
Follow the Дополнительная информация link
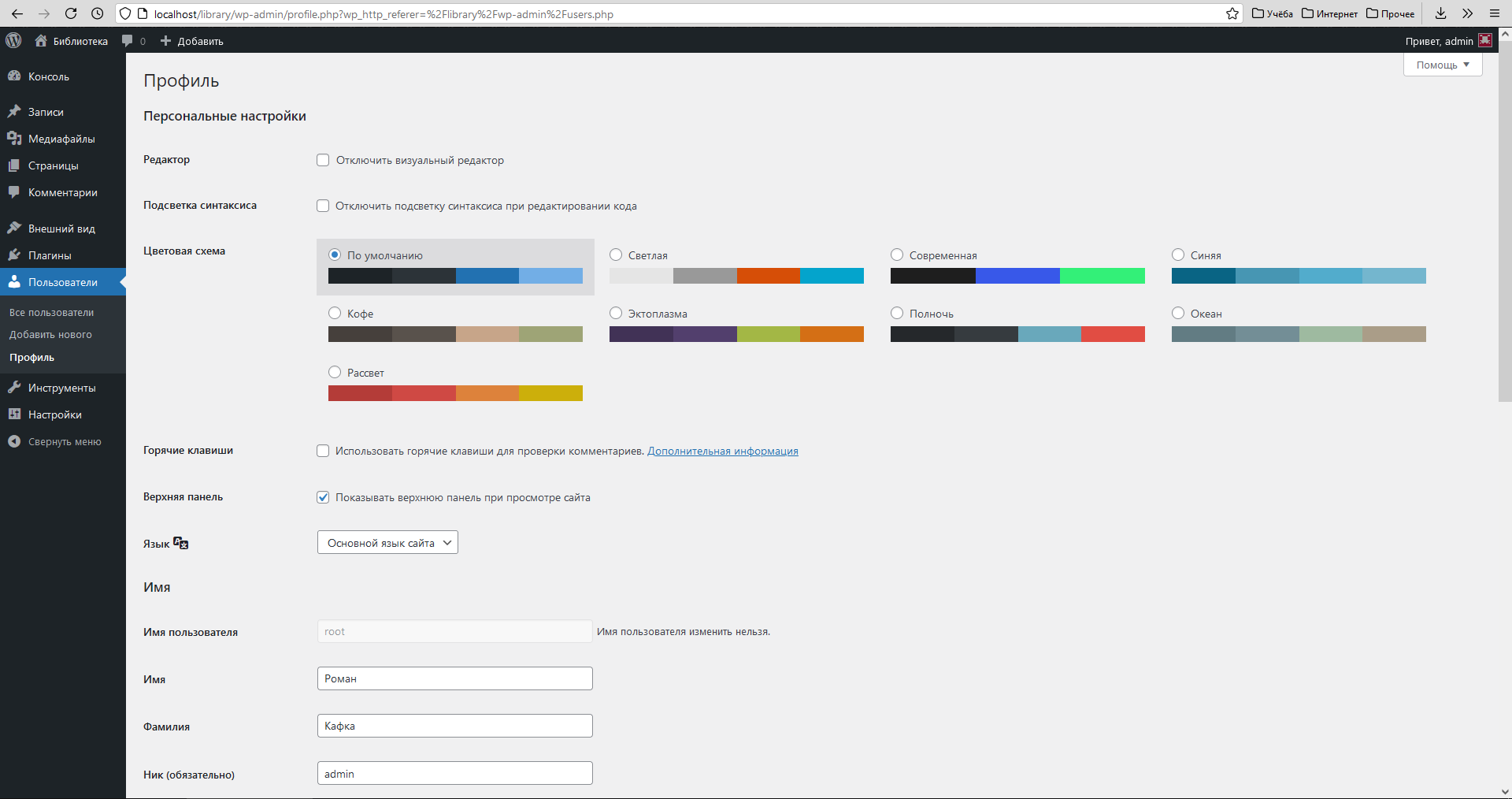tap(723, 451)
